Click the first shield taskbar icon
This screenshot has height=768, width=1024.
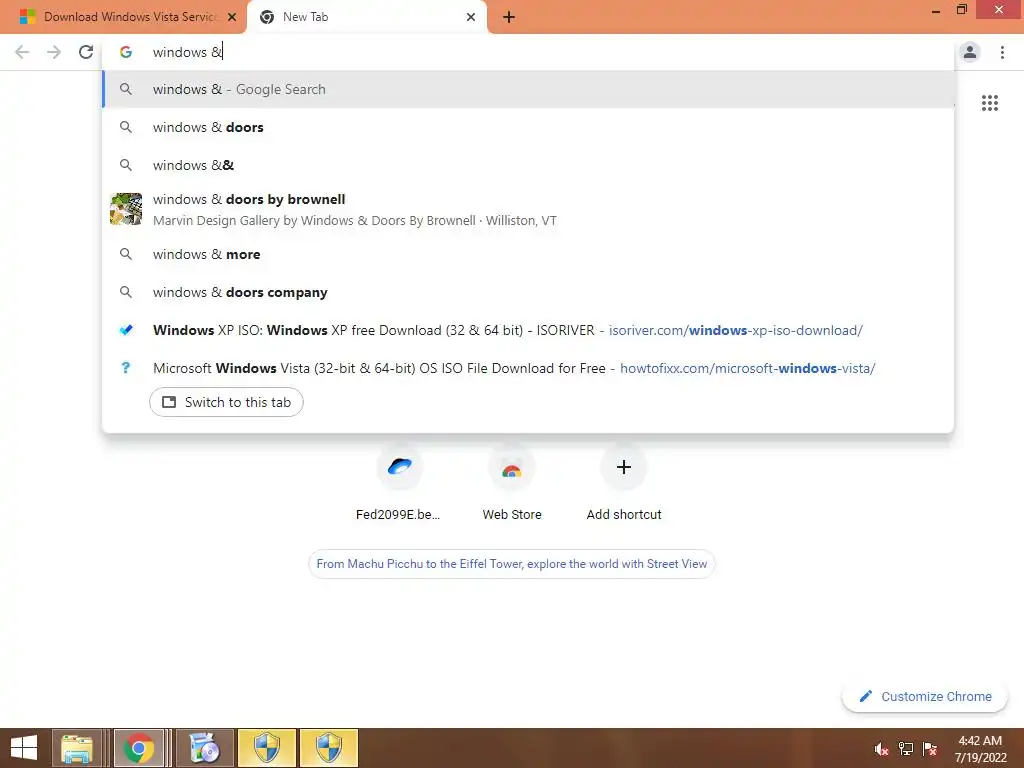[266, 748]
